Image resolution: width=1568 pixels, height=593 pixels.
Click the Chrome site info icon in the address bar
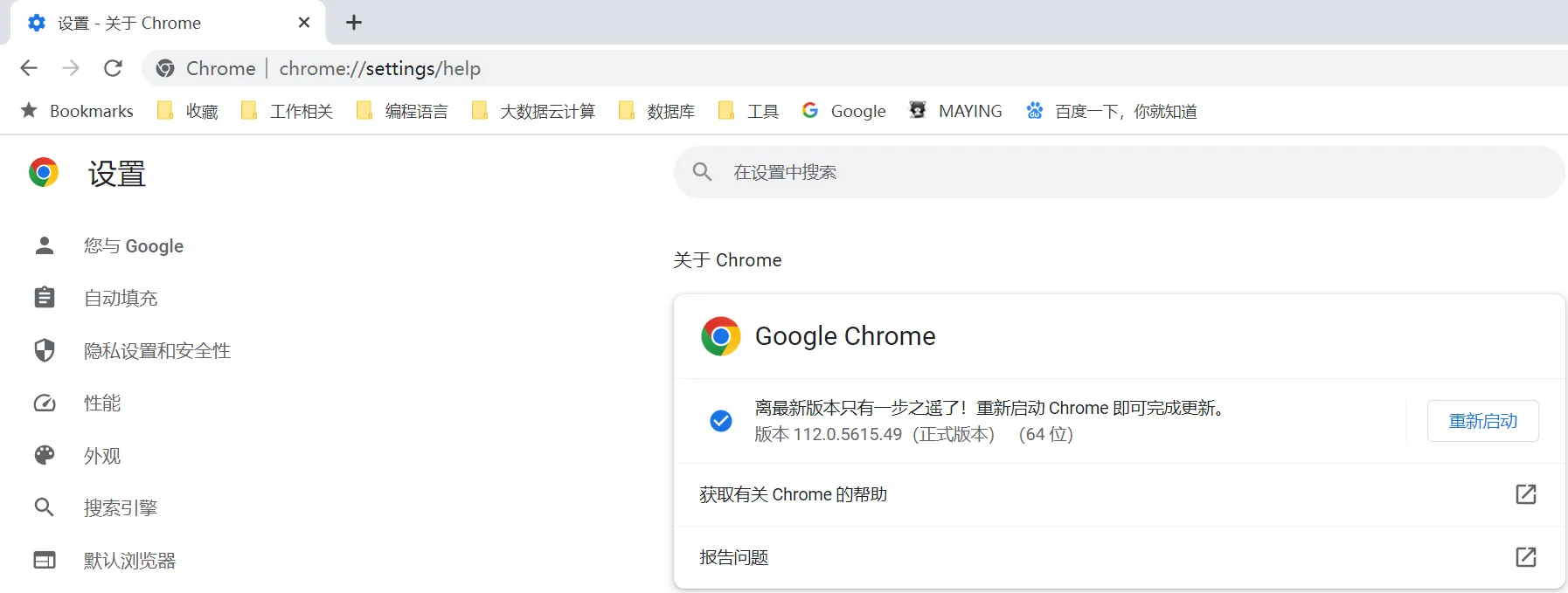coord(165,68)
